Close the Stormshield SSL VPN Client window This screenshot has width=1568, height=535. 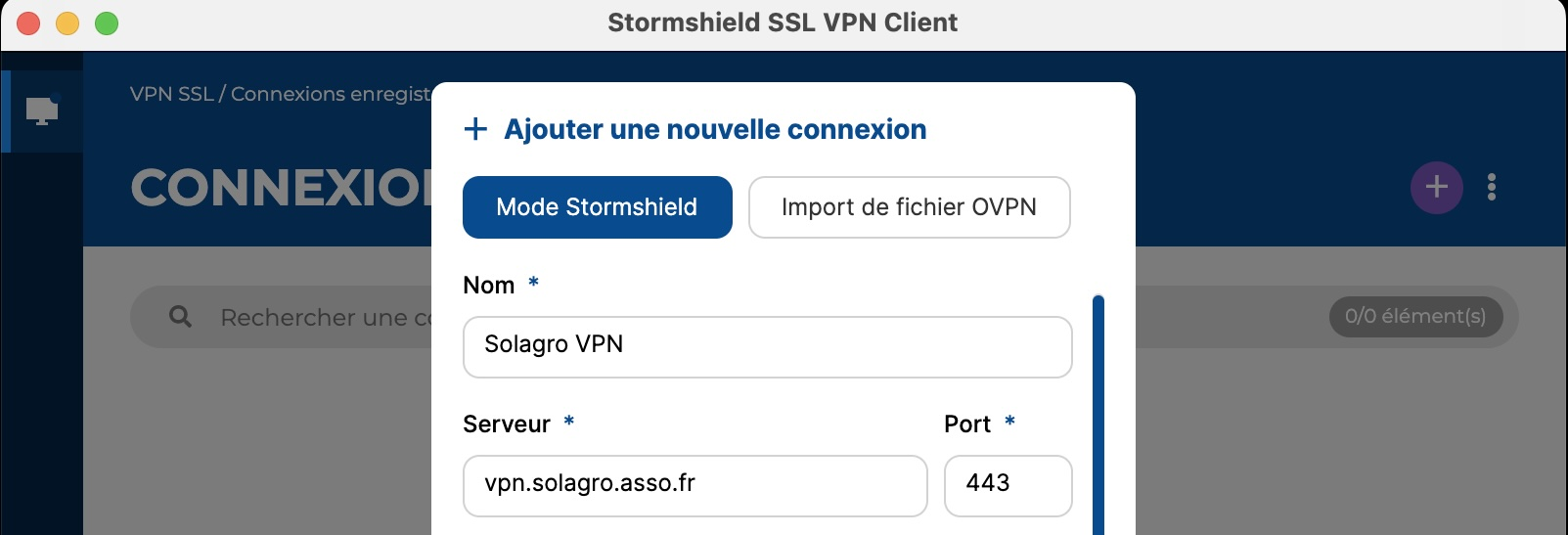(x=28, y=23)
